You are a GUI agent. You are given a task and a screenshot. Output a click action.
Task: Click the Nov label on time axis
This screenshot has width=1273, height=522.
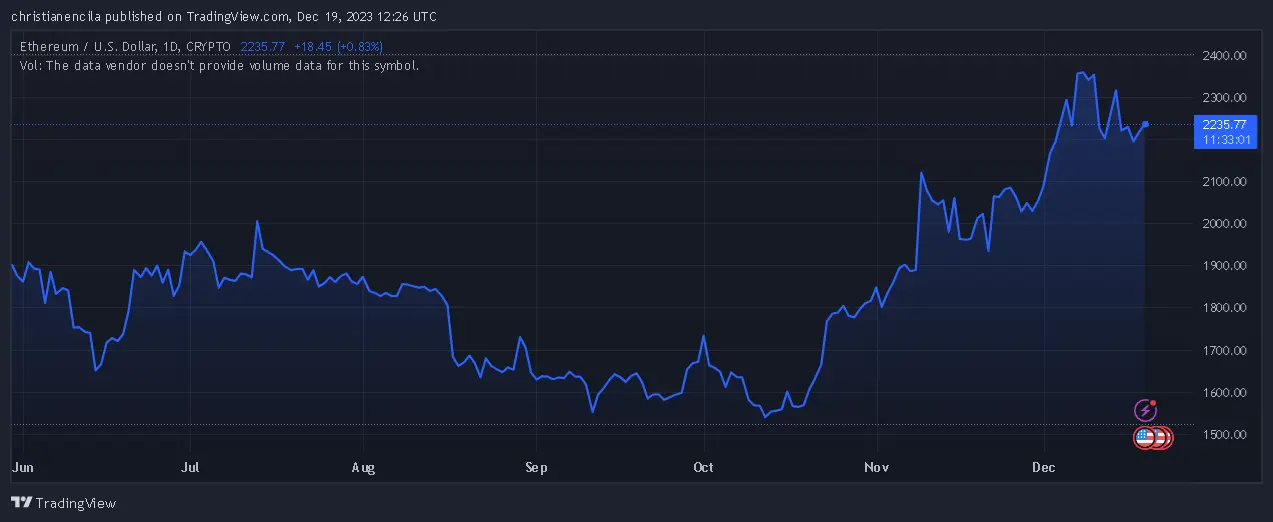(876, 466)
